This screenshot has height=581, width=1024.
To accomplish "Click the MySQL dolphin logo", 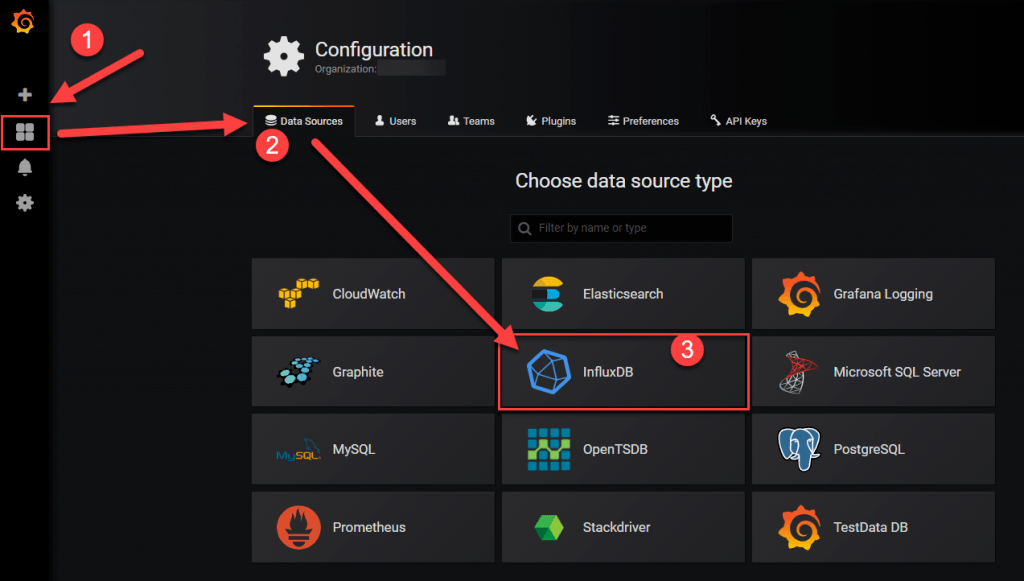I will tap(298, 449).
